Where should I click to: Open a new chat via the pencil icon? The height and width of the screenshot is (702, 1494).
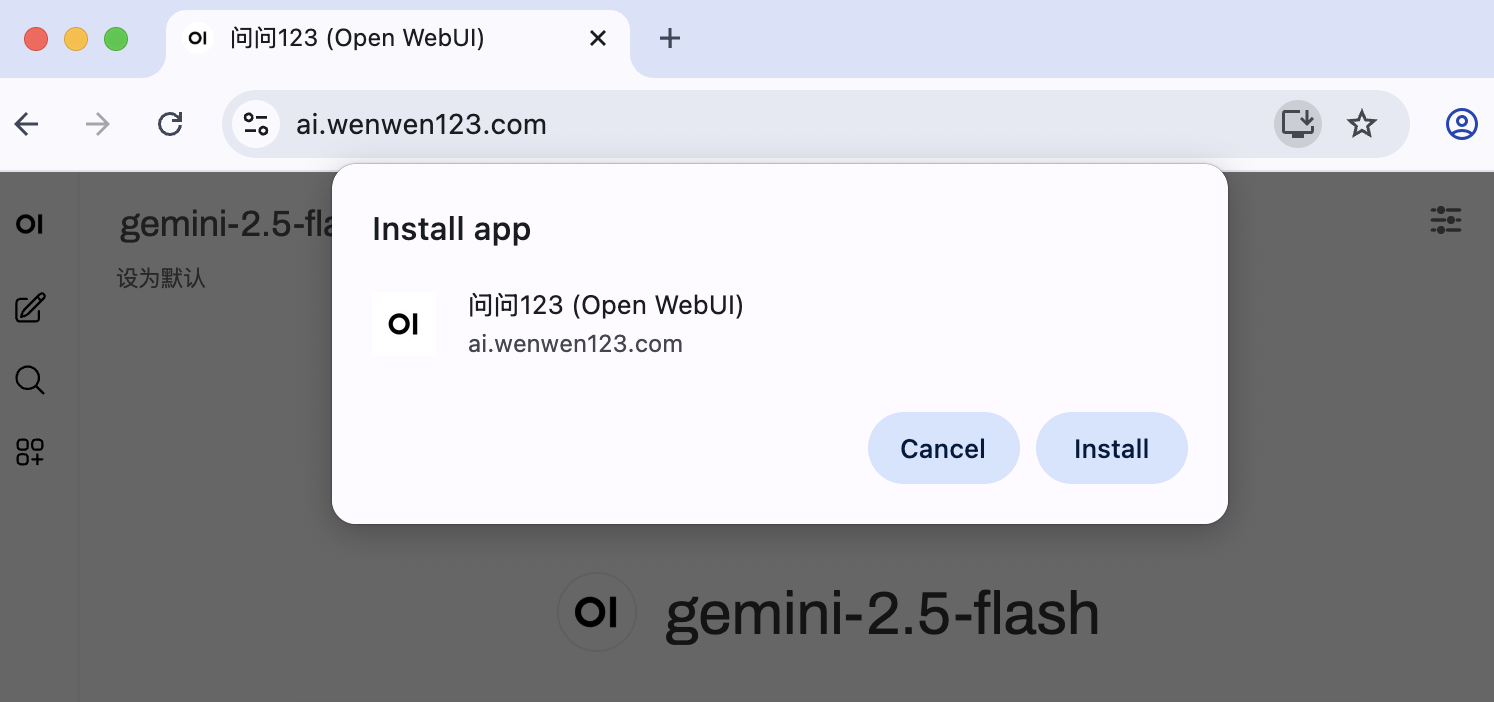(30, 308)
